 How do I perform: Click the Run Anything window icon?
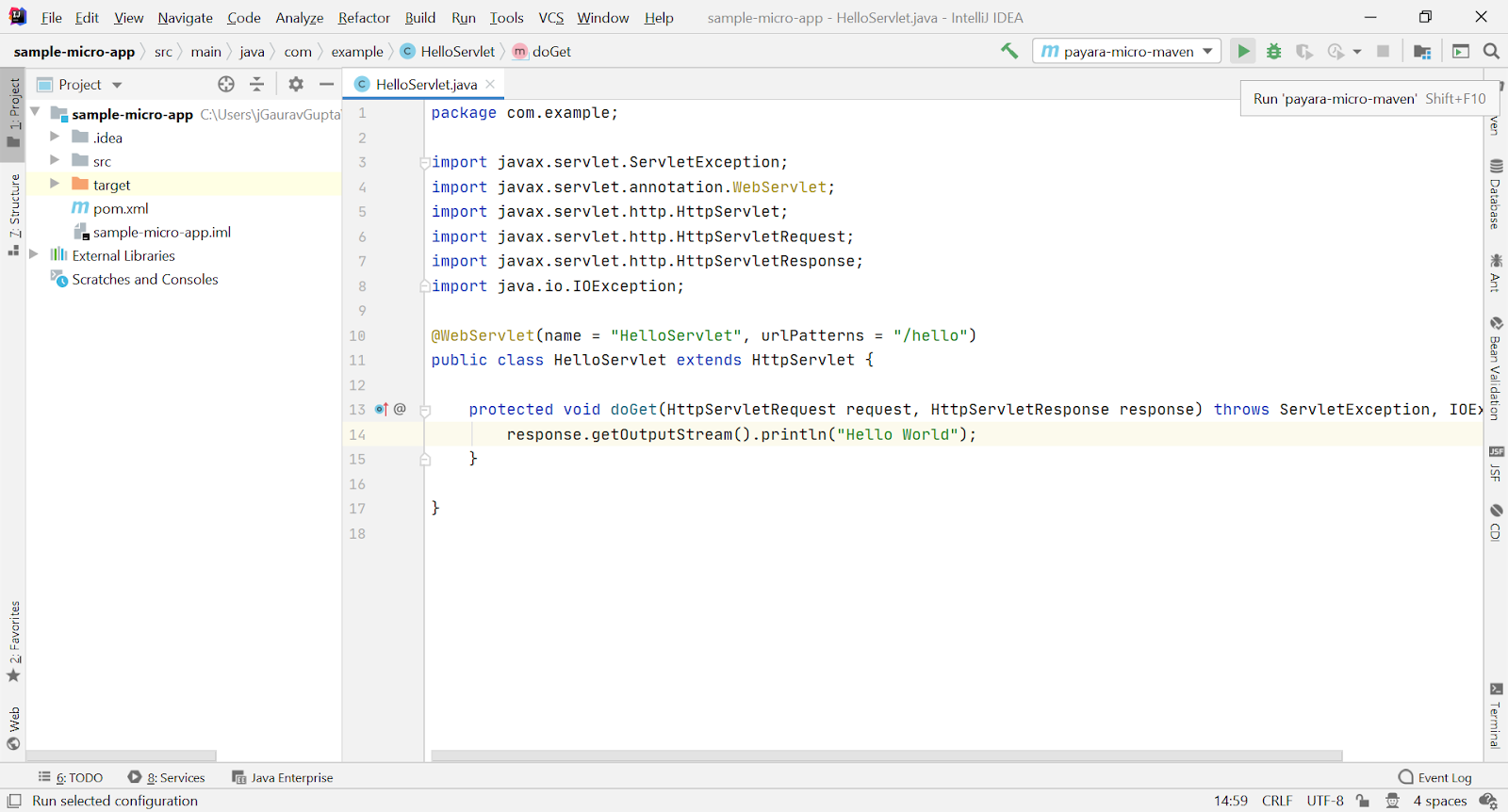(1461, 51)
